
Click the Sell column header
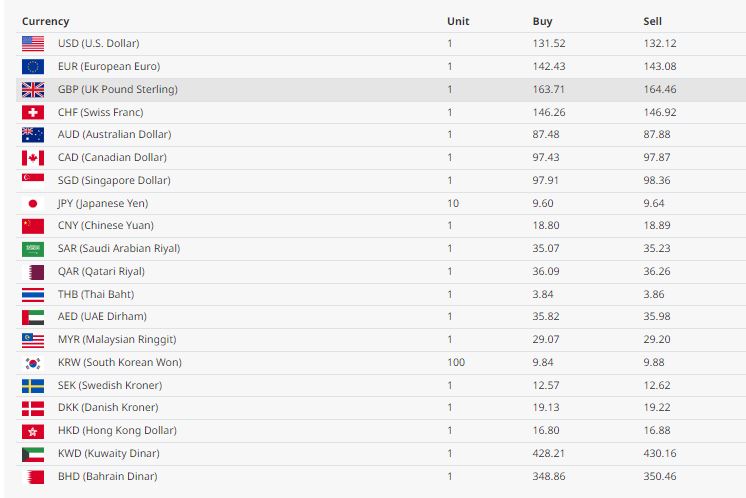click(x=652, y=21)
